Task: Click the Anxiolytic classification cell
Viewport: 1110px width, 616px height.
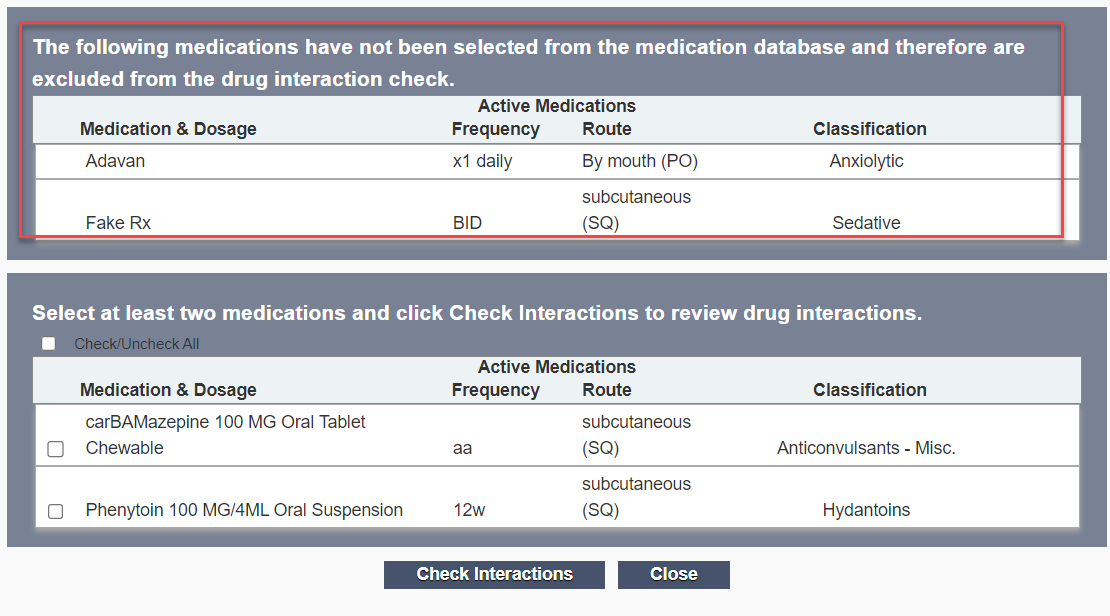Action: (x=866, y=161)
